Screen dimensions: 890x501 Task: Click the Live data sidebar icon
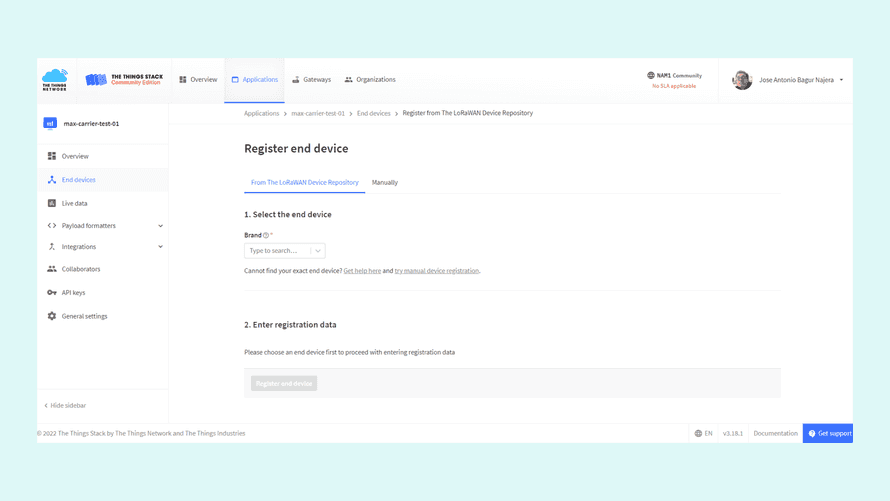52,203
